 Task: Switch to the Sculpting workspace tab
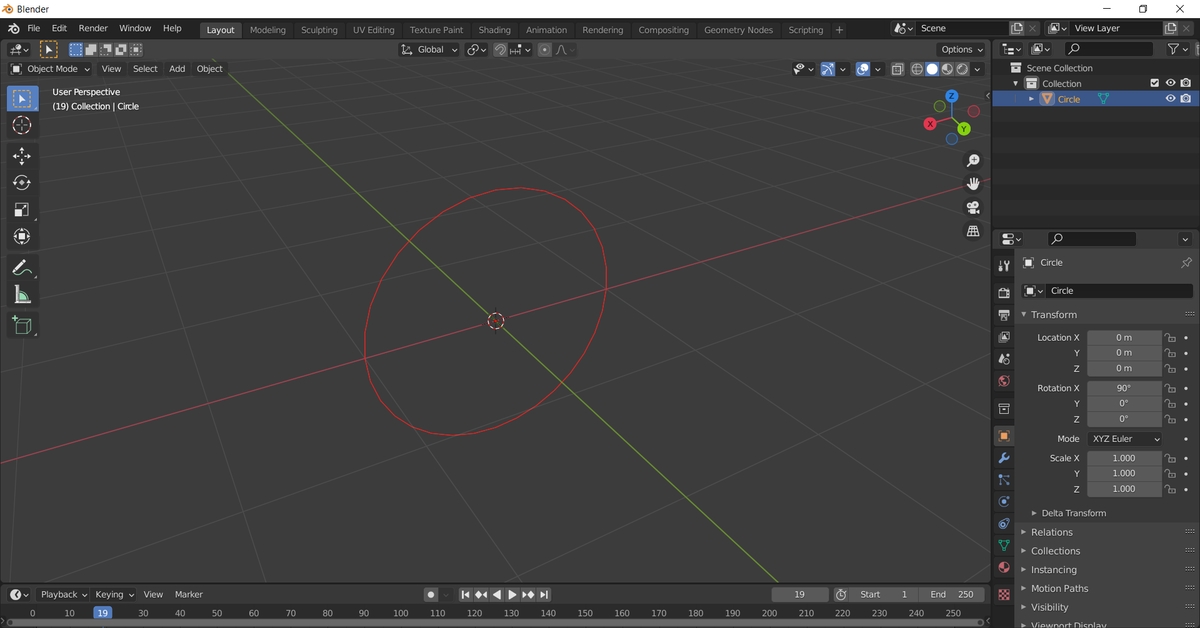pyautogui.click(x=319, y=30)
